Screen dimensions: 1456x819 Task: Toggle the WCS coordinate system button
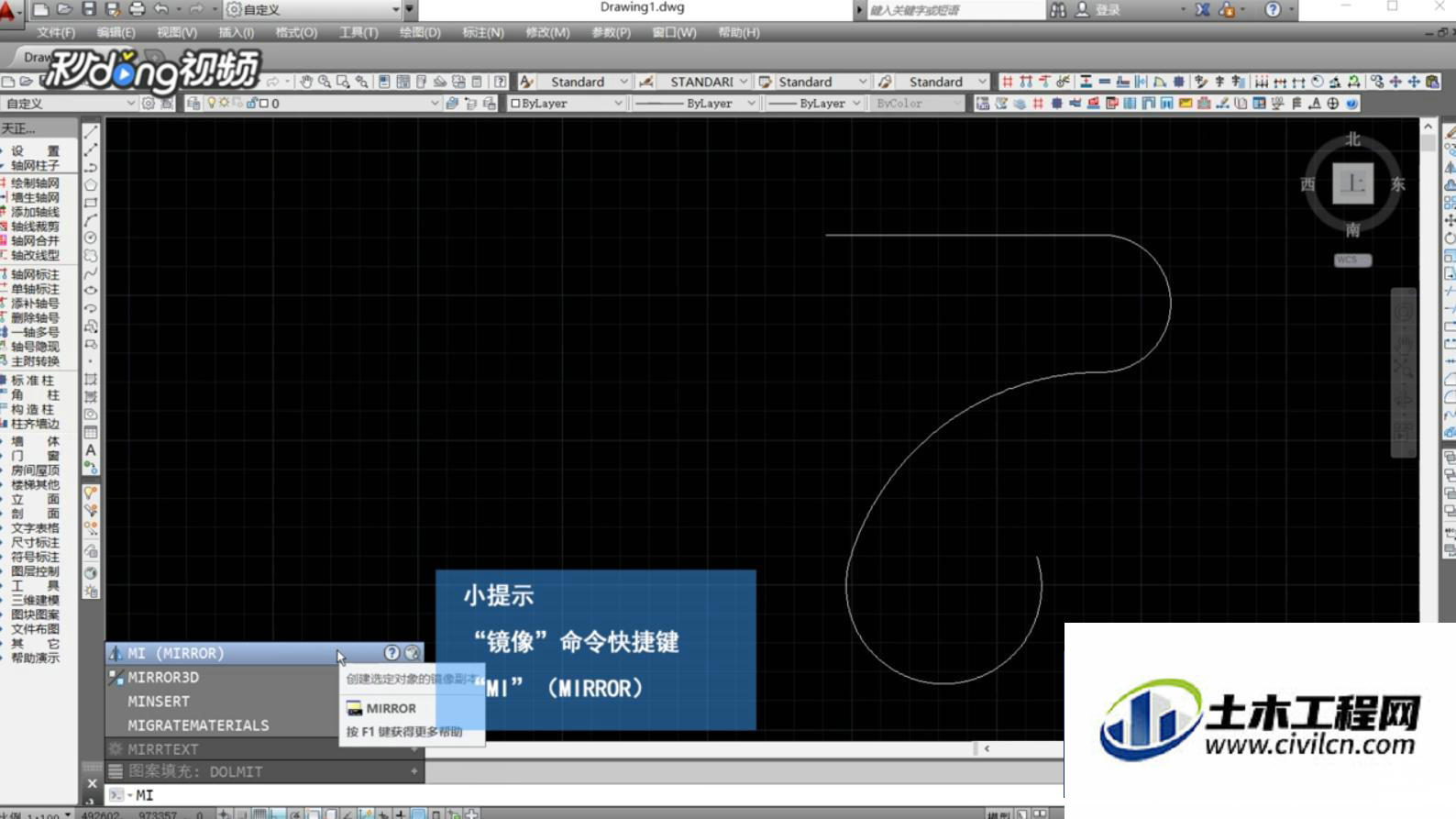(x=1352, y=260)
